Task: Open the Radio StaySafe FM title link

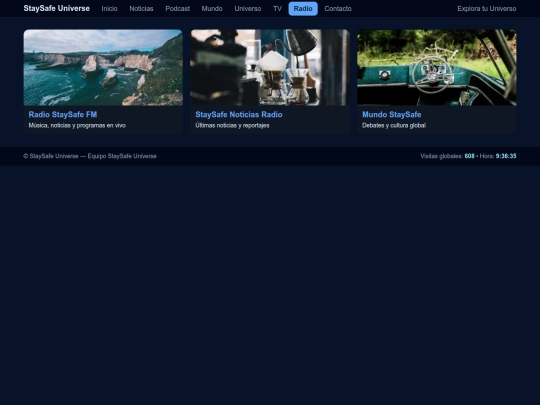Action: 63,114
